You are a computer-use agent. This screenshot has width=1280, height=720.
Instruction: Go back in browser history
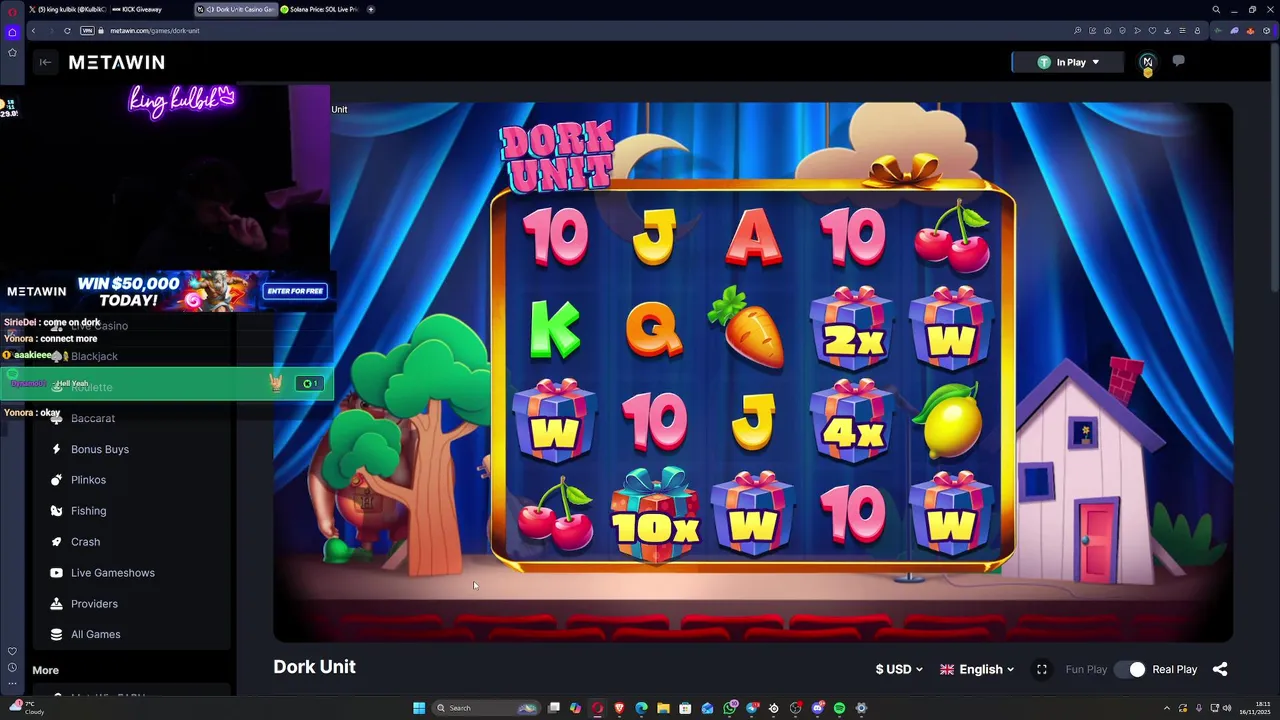(33, 31)
